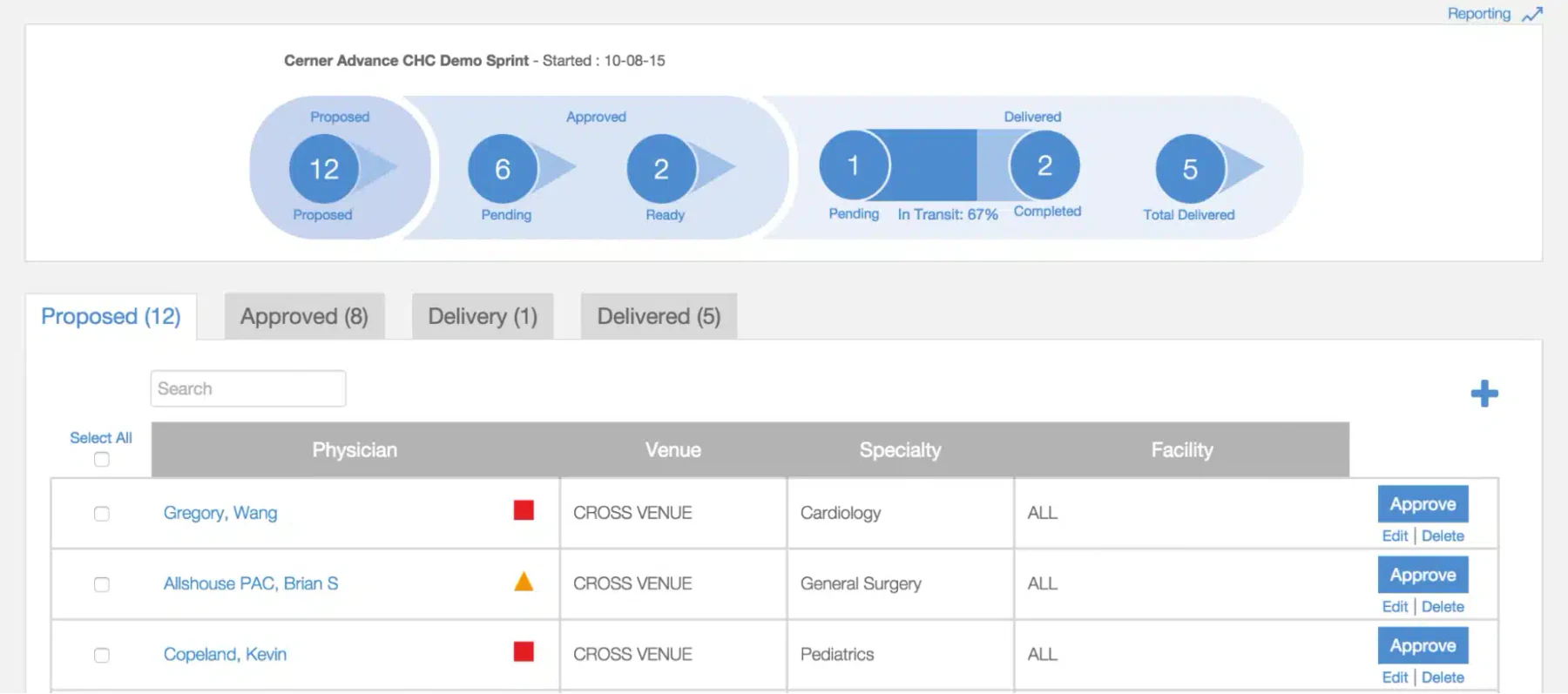
Task: Click the Approved Pending 6 circle
Action: click(503, 169)
